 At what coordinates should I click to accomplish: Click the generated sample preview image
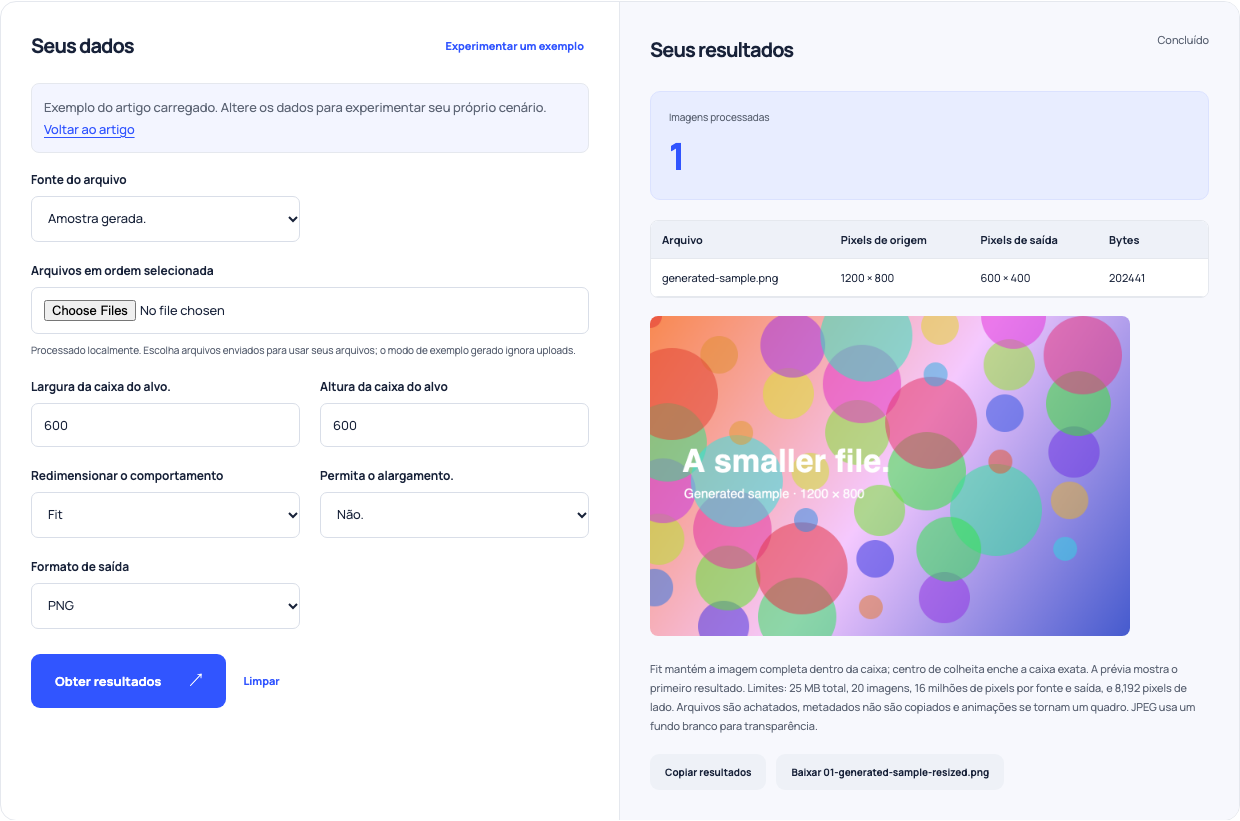coord(890,476)
